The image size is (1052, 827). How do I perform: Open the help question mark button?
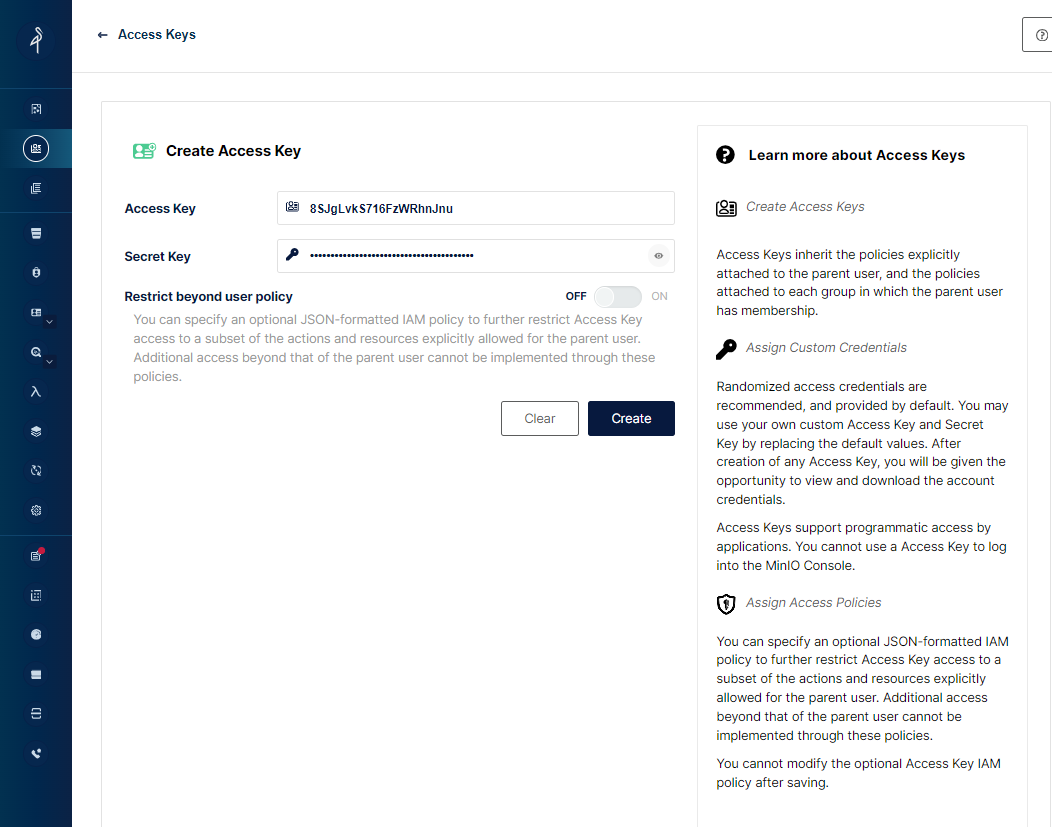1038,35
